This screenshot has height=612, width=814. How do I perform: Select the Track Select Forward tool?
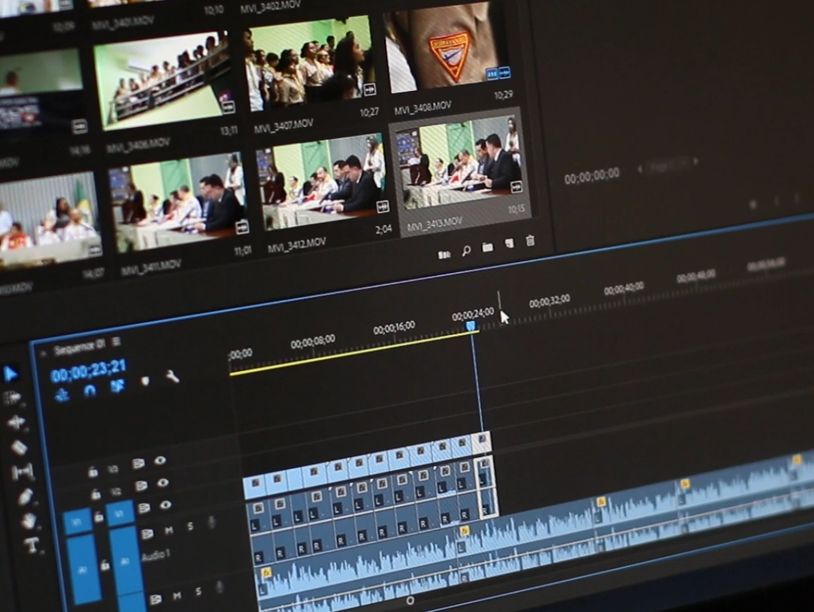12,398
